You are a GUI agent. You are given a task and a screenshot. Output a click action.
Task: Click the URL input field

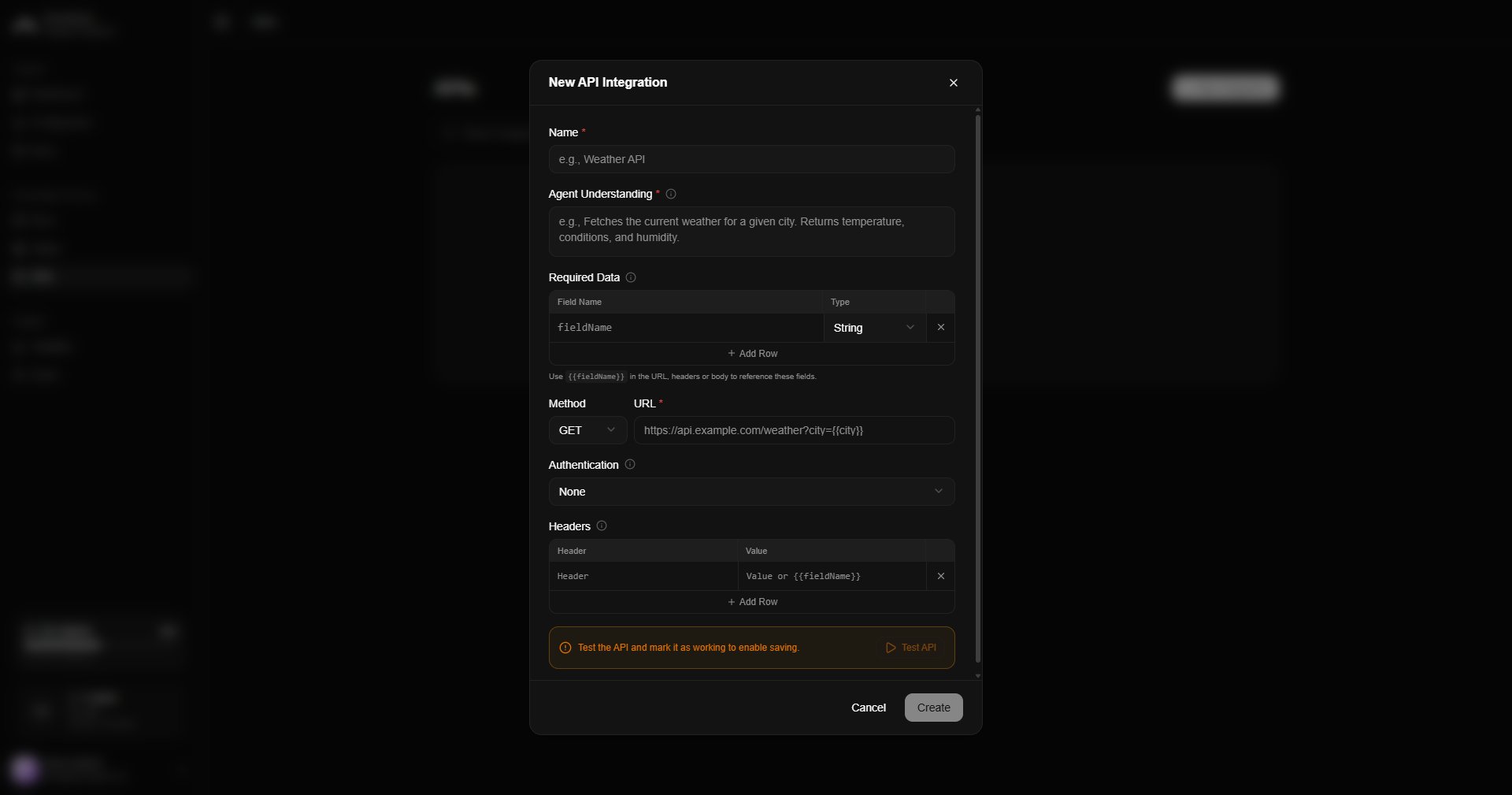click(x=794, y=430)
